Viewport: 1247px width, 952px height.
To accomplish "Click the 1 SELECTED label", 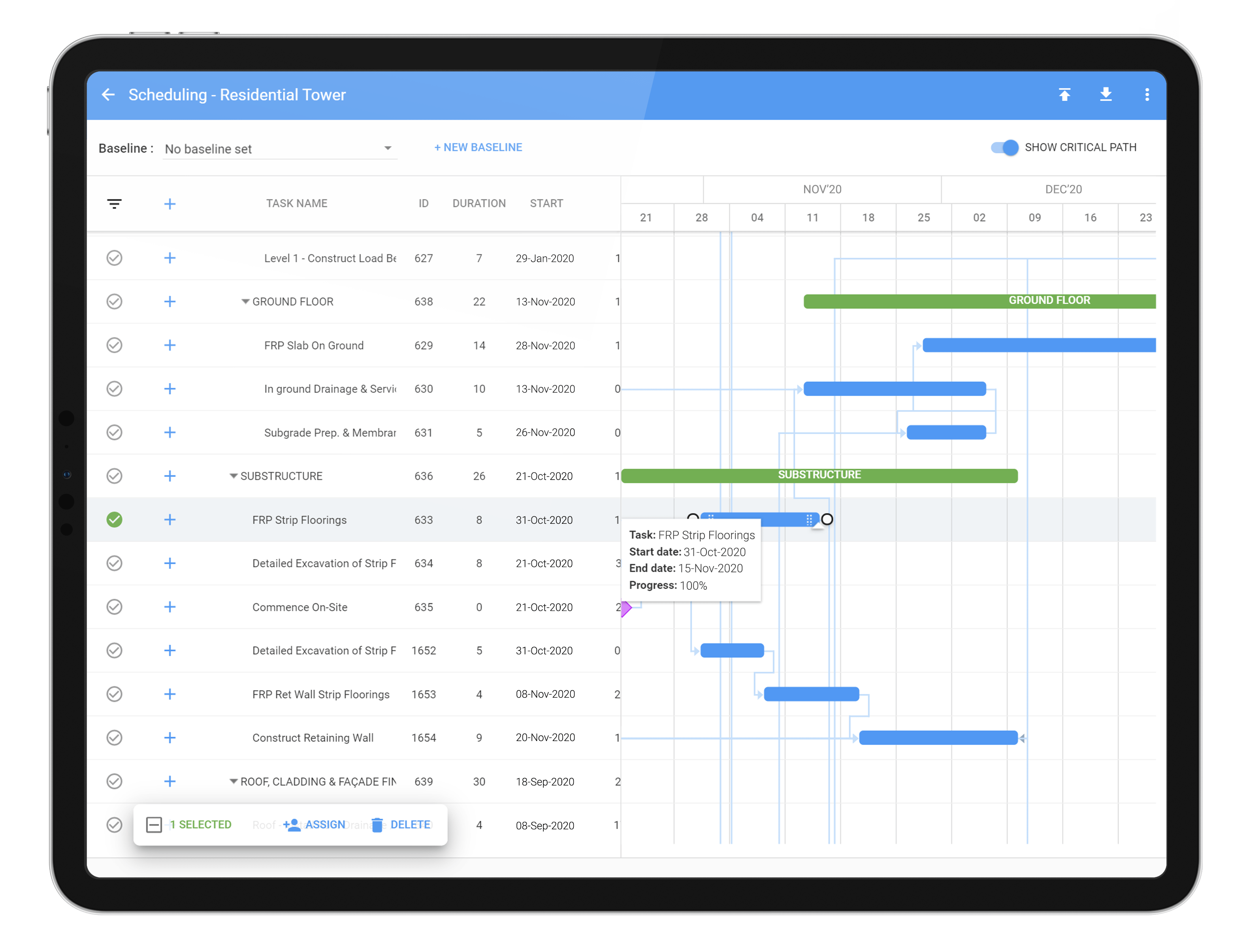I will [201, 826].
